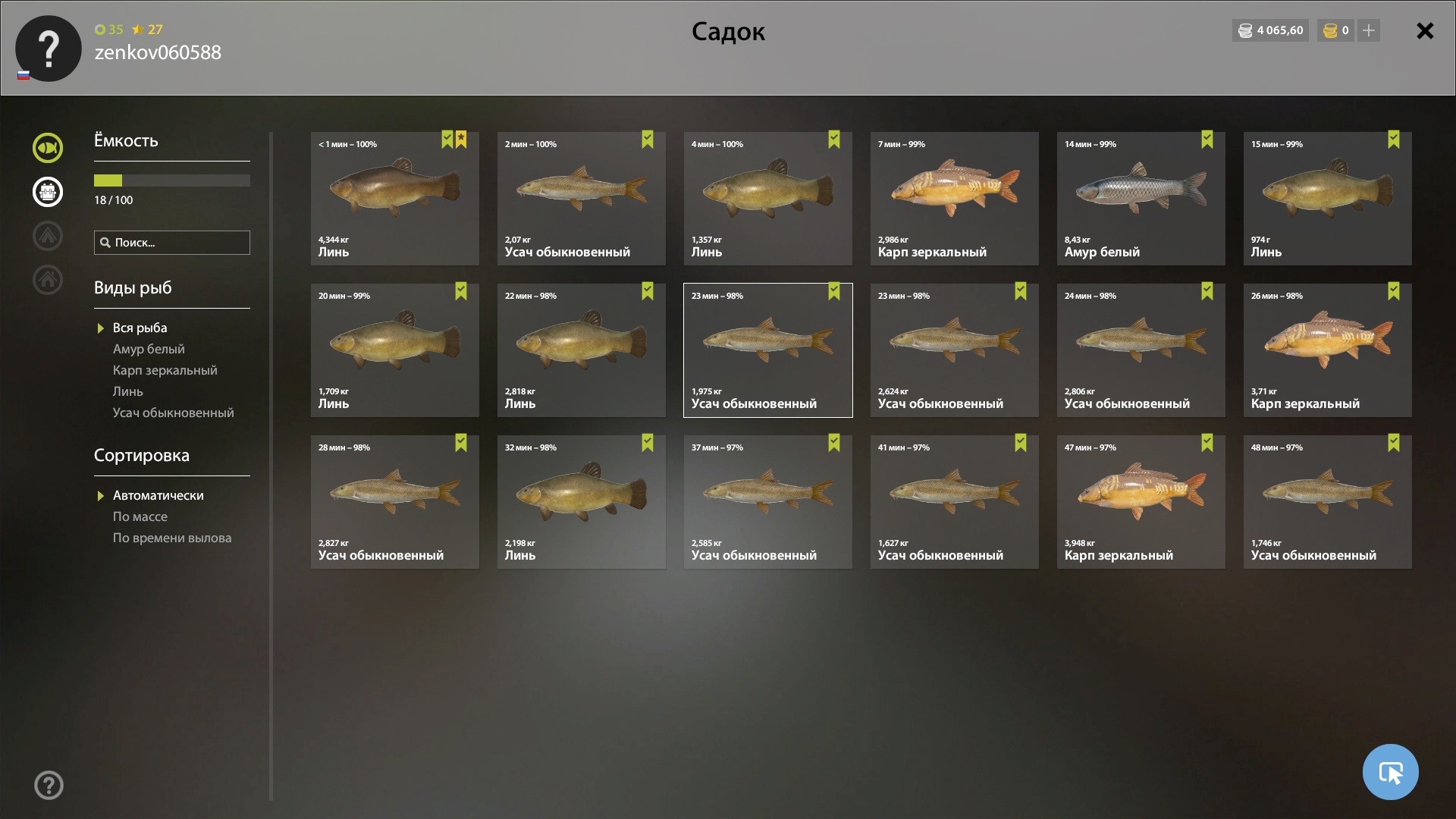The width and height of the screenshot is (1456, 819).
Task: Filter by Карп зеркальный species
Action: click(x=165, y=370)
